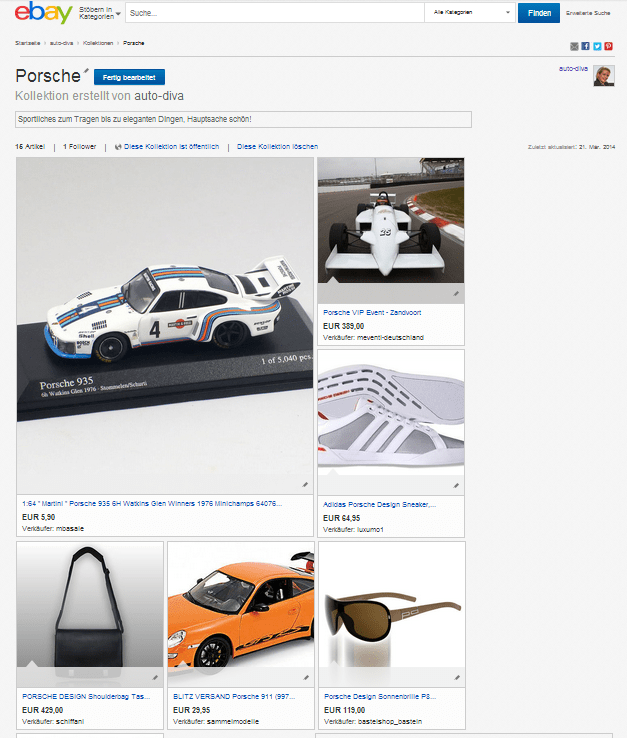Click the 1 Follower count
The height and width of the screenshot is (738, 627).
(x=79, y=146)
